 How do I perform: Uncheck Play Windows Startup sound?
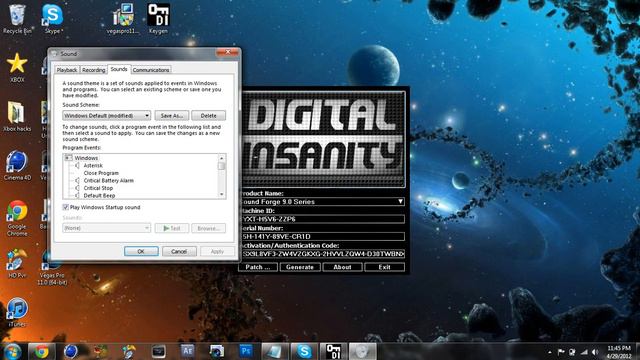click(x=65, y=207)
